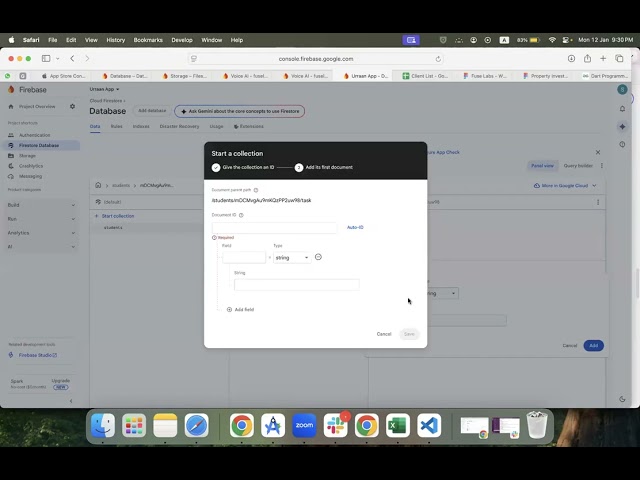
Task: Open a new Safari tab
Action: click(603, 59)
